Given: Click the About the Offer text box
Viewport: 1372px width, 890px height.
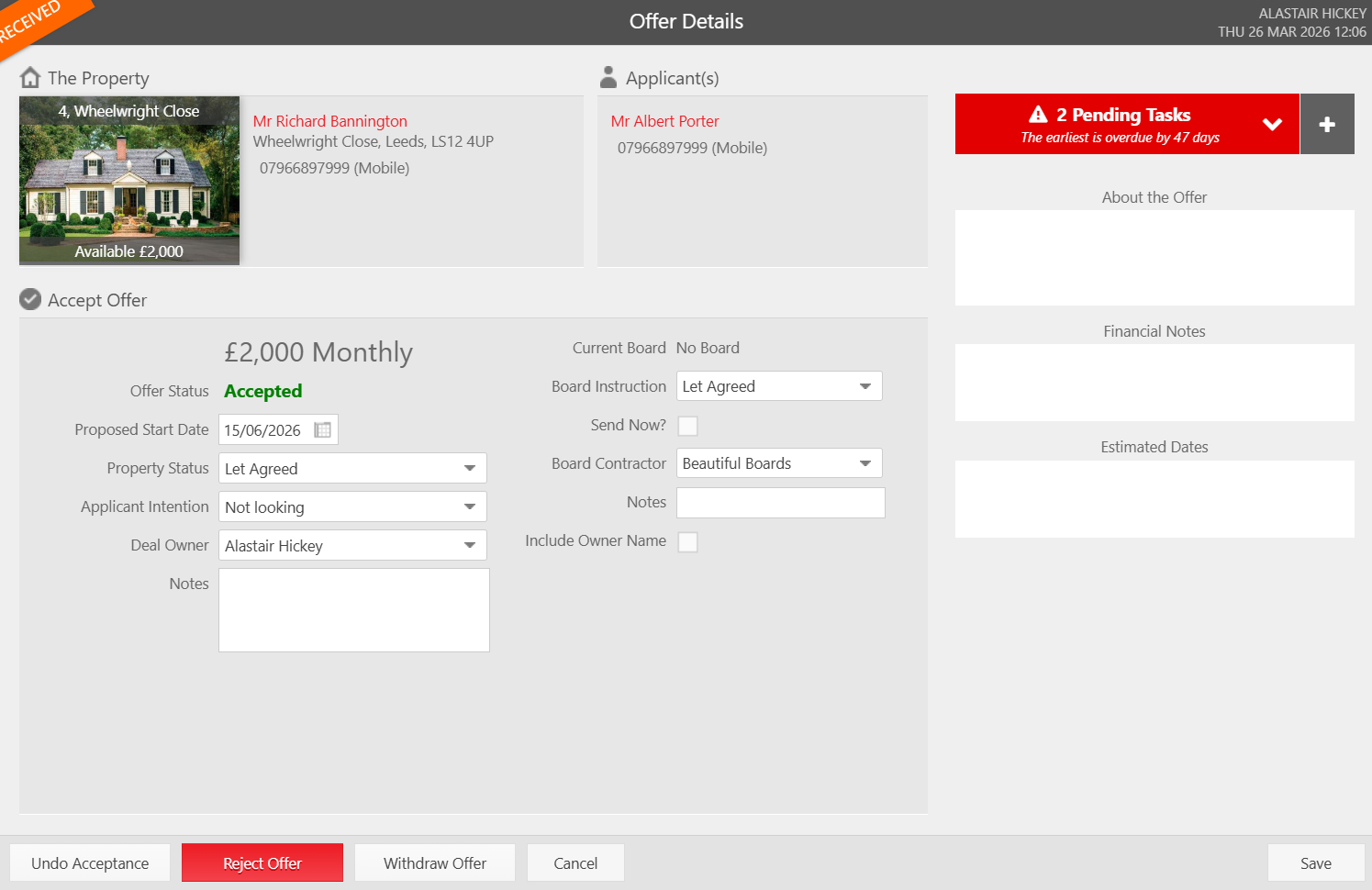Looking at the screenshot, I should point(1154,258).
